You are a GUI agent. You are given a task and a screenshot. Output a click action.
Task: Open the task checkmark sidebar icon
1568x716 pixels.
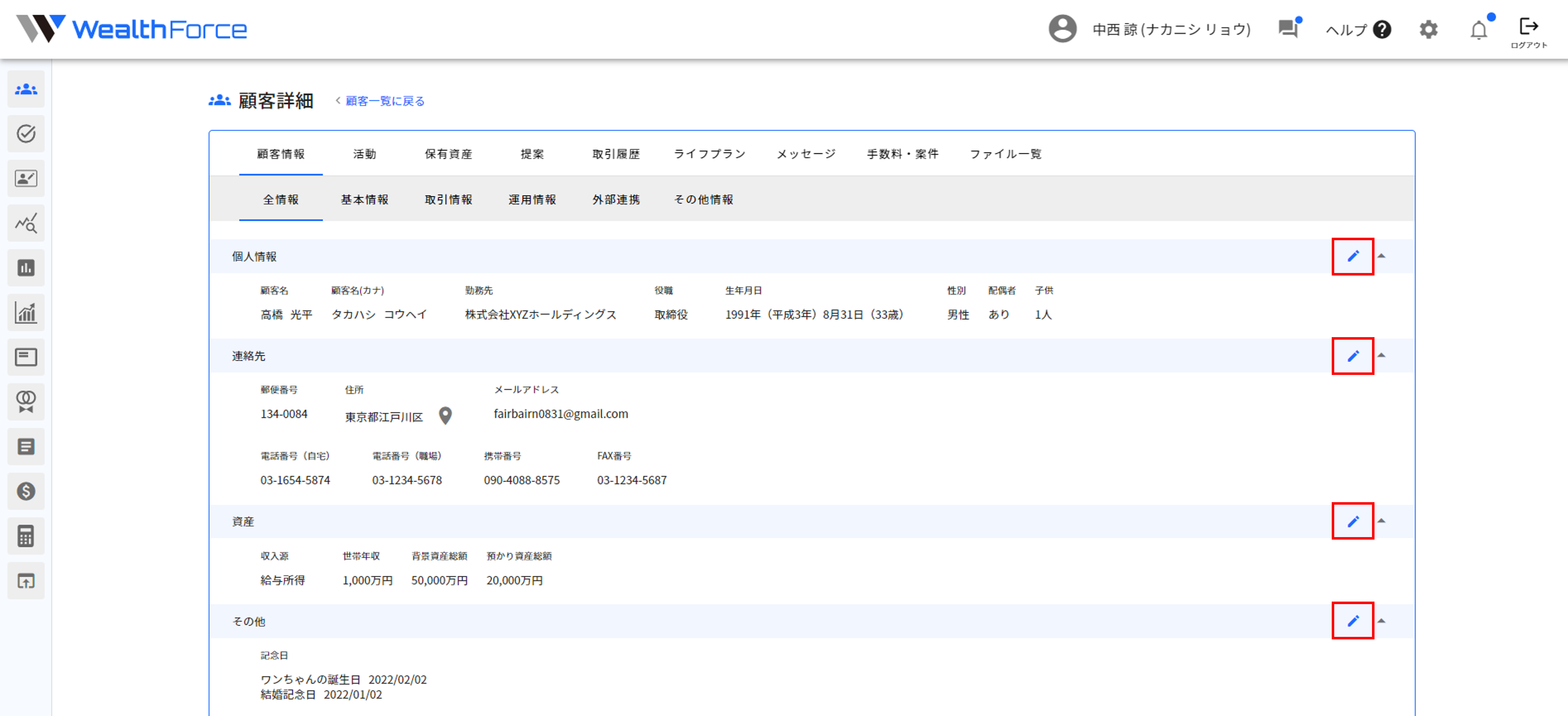tap(26, 134)
